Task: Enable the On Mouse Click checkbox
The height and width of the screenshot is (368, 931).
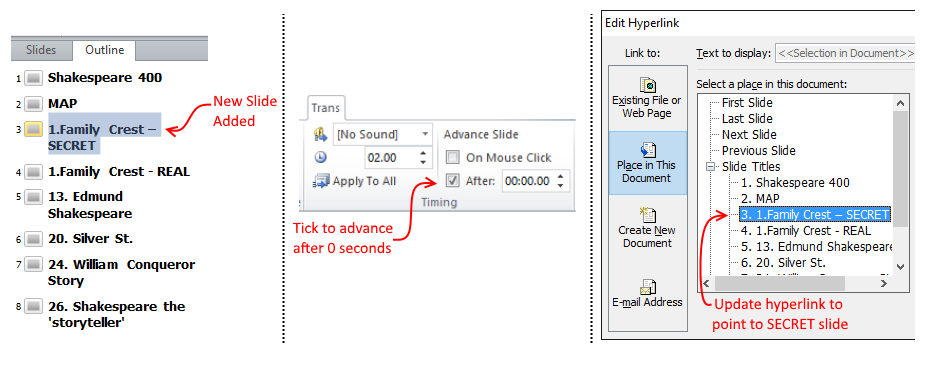Action: coord(453,157)
